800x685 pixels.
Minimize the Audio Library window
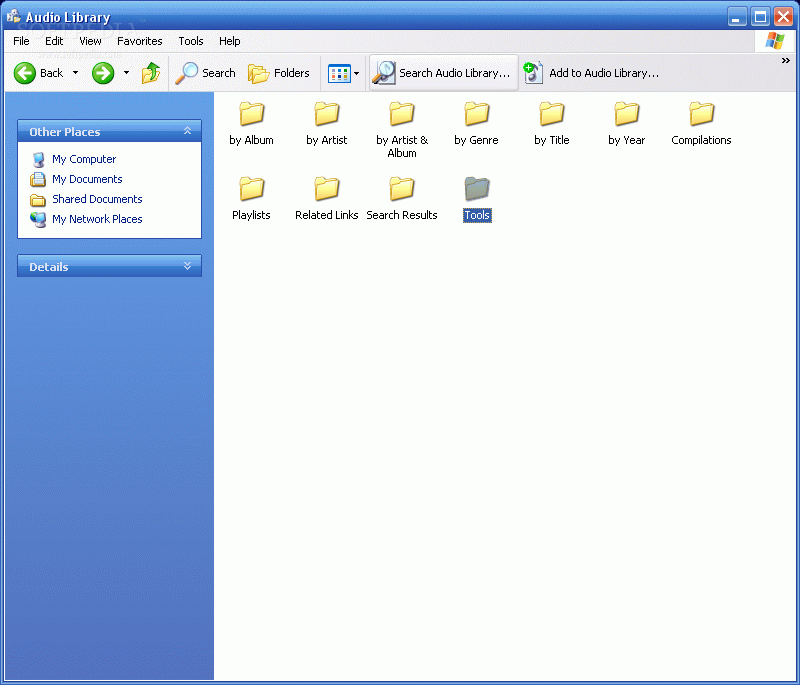[737, 17]
